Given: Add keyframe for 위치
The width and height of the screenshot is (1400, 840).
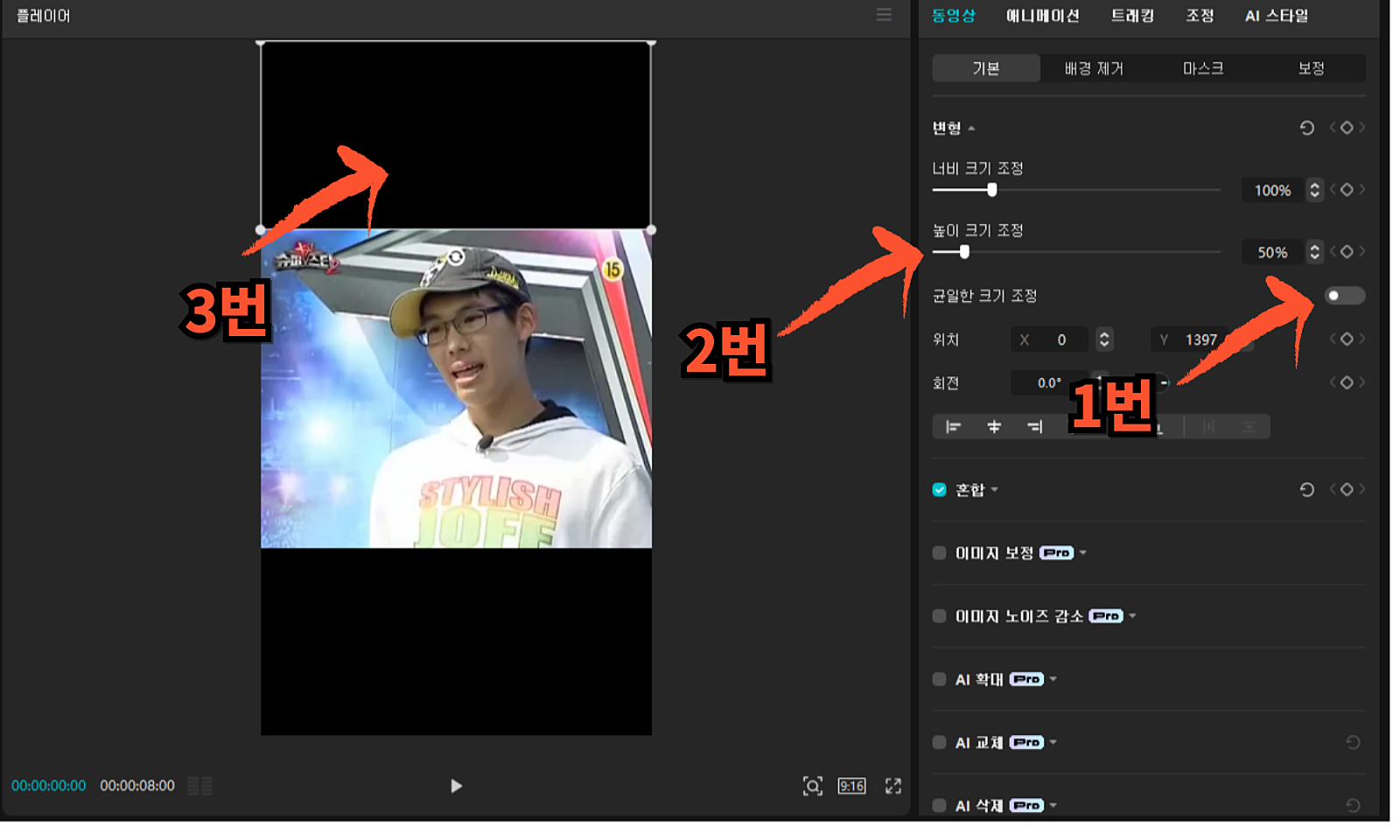Looking at the screenshot, I should tap(1347, 339).
